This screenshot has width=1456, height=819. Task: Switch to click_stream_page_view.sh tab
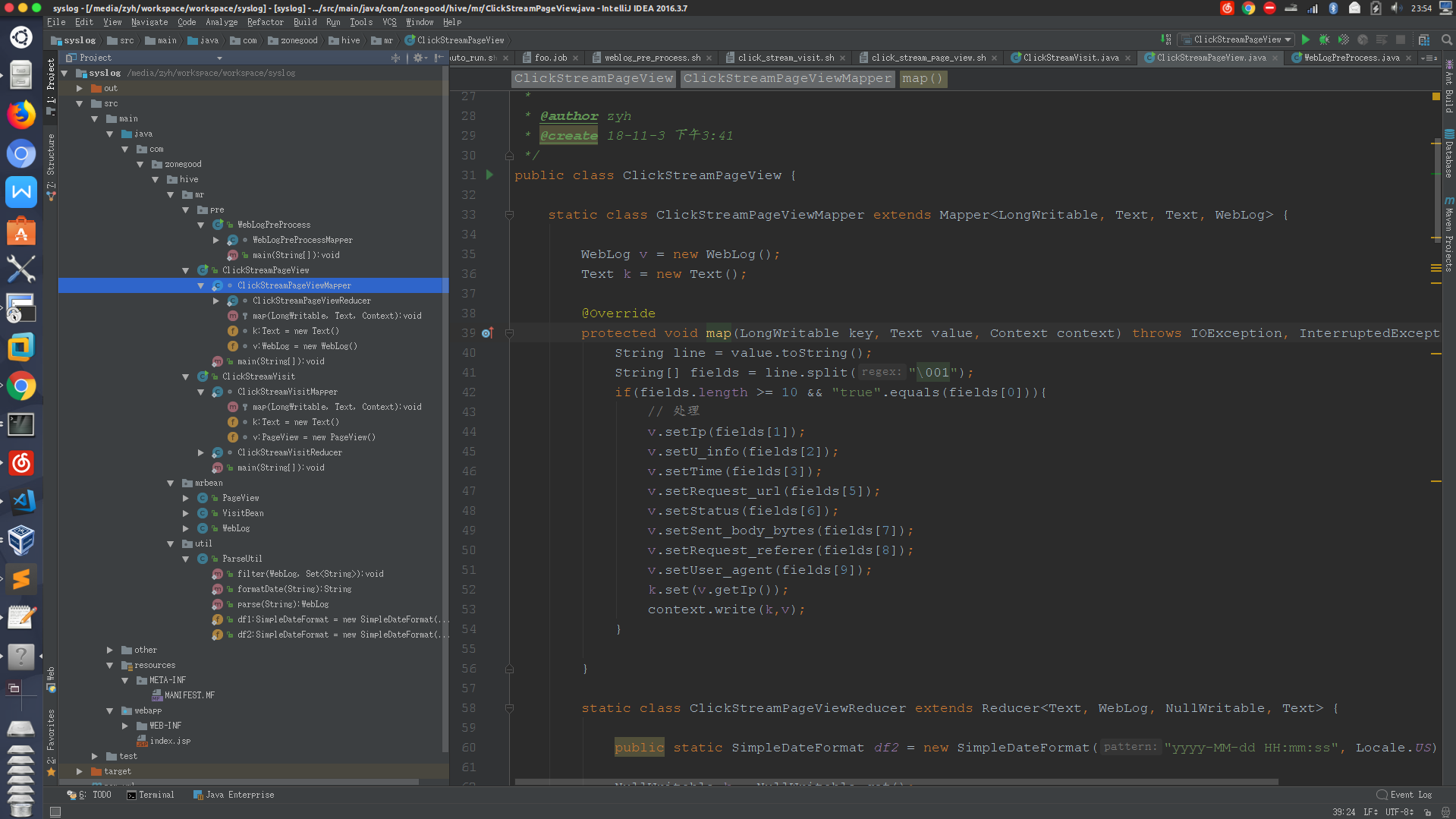[x=928, y=58]
